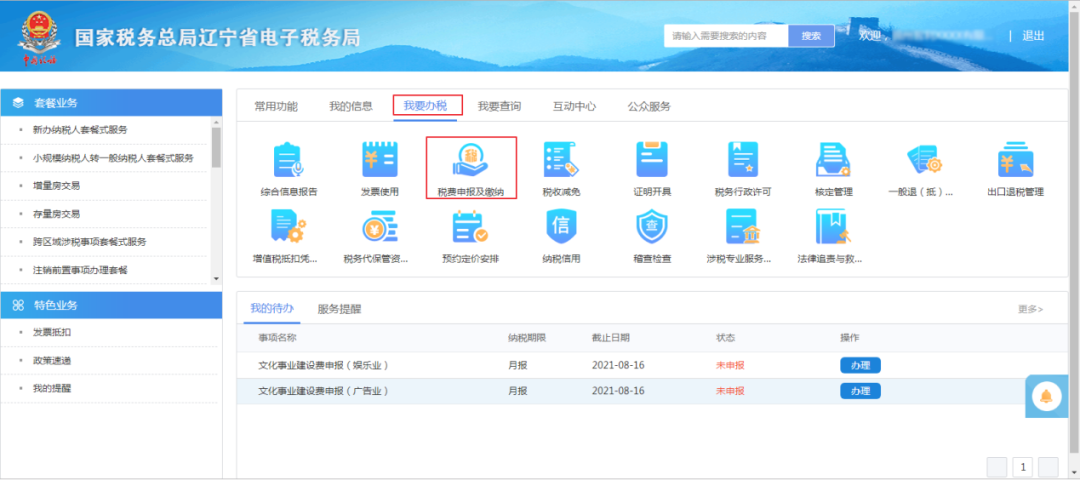Click sidebar scrollbar up arrow

(x=216, y=121)
